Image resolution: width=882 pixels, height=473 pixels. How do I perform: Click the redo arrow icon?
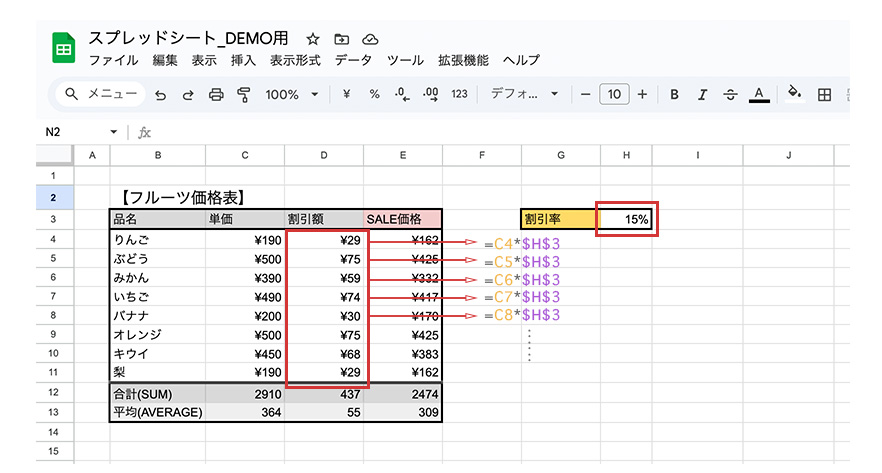coord(188,95)
